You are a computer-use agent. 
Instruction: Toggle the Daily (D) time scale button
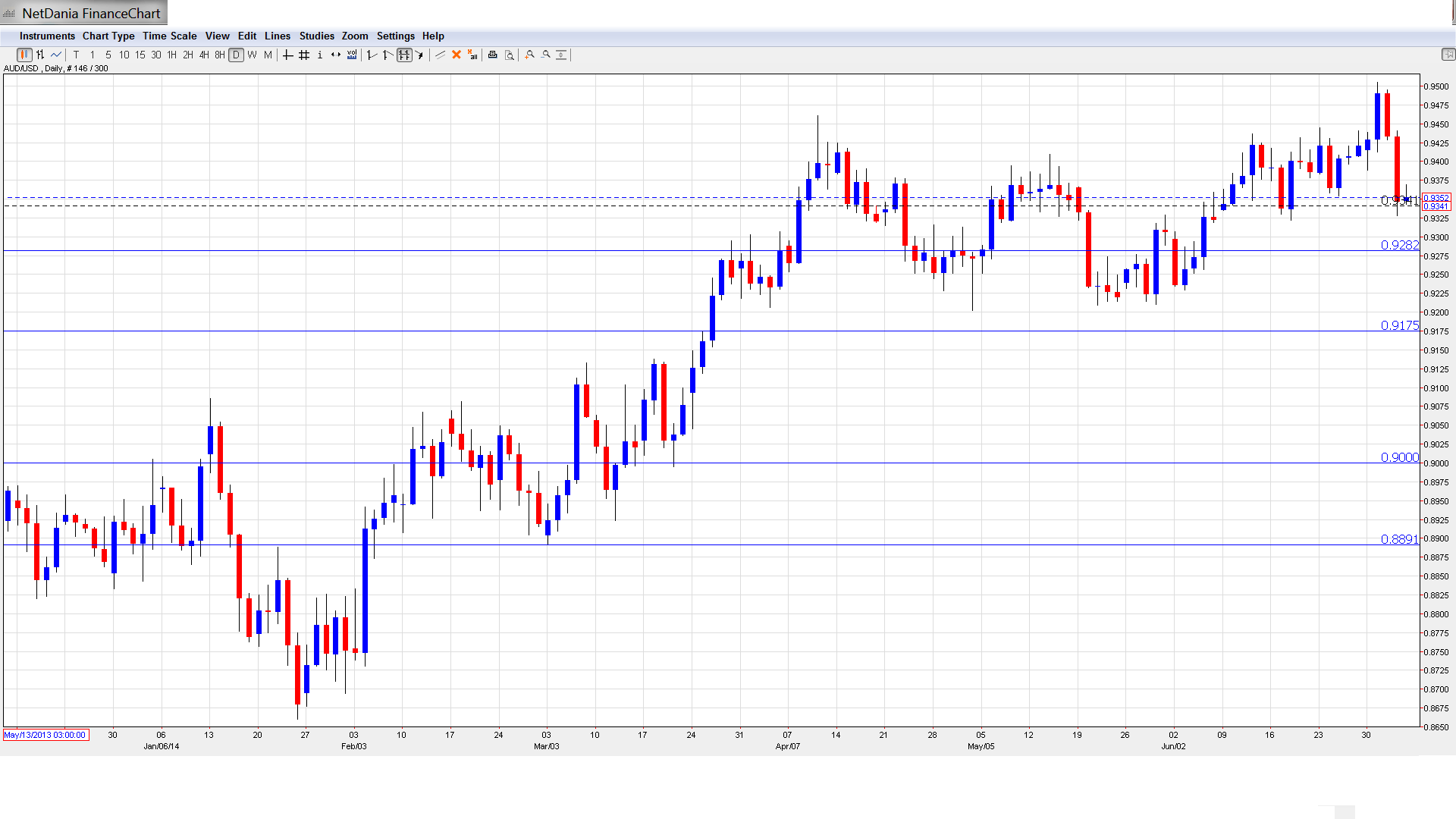237,55
